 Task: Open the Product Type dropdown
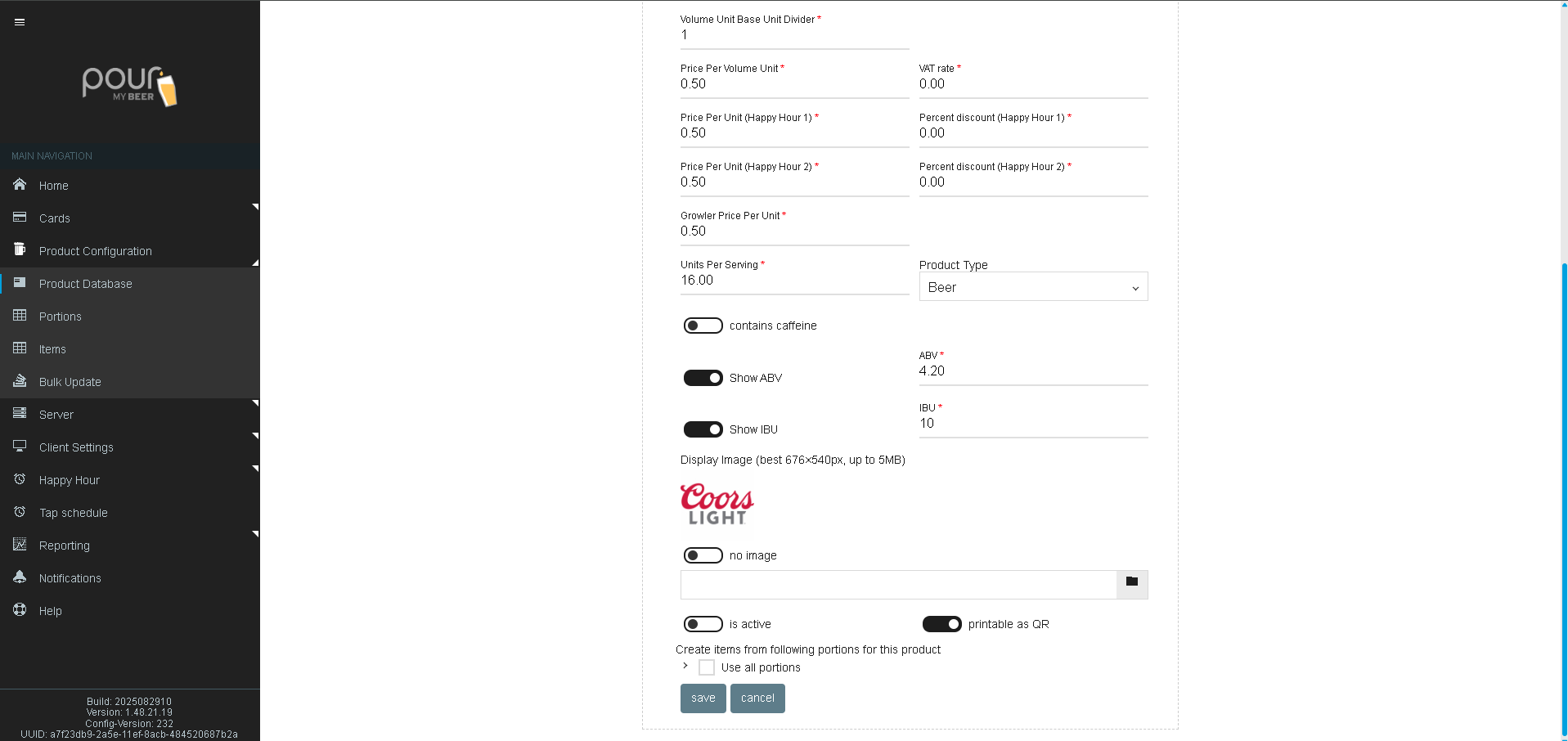1032,287
